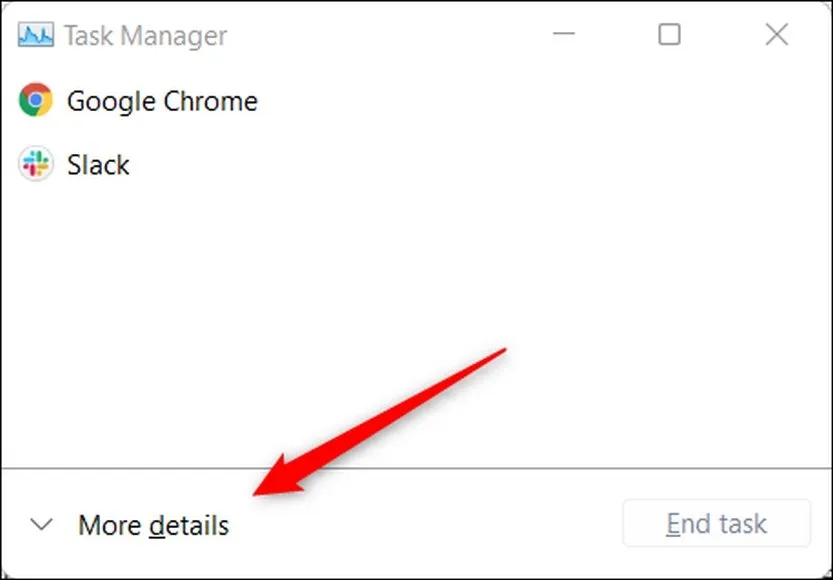Click the Task Manager title text
The image size is (833, 580).
pyautogui.click(x=145, y=37)
